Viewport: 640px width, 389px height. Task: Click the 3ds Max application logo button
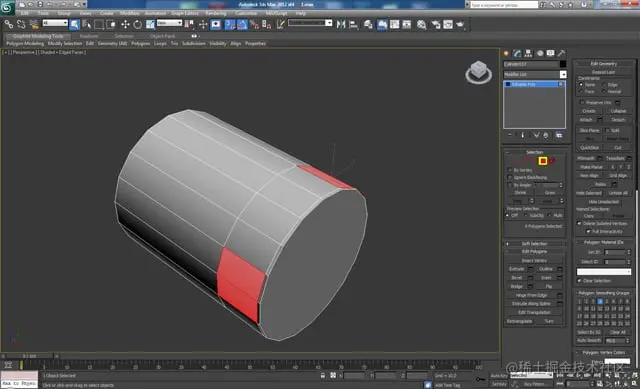tap(7, 7)
